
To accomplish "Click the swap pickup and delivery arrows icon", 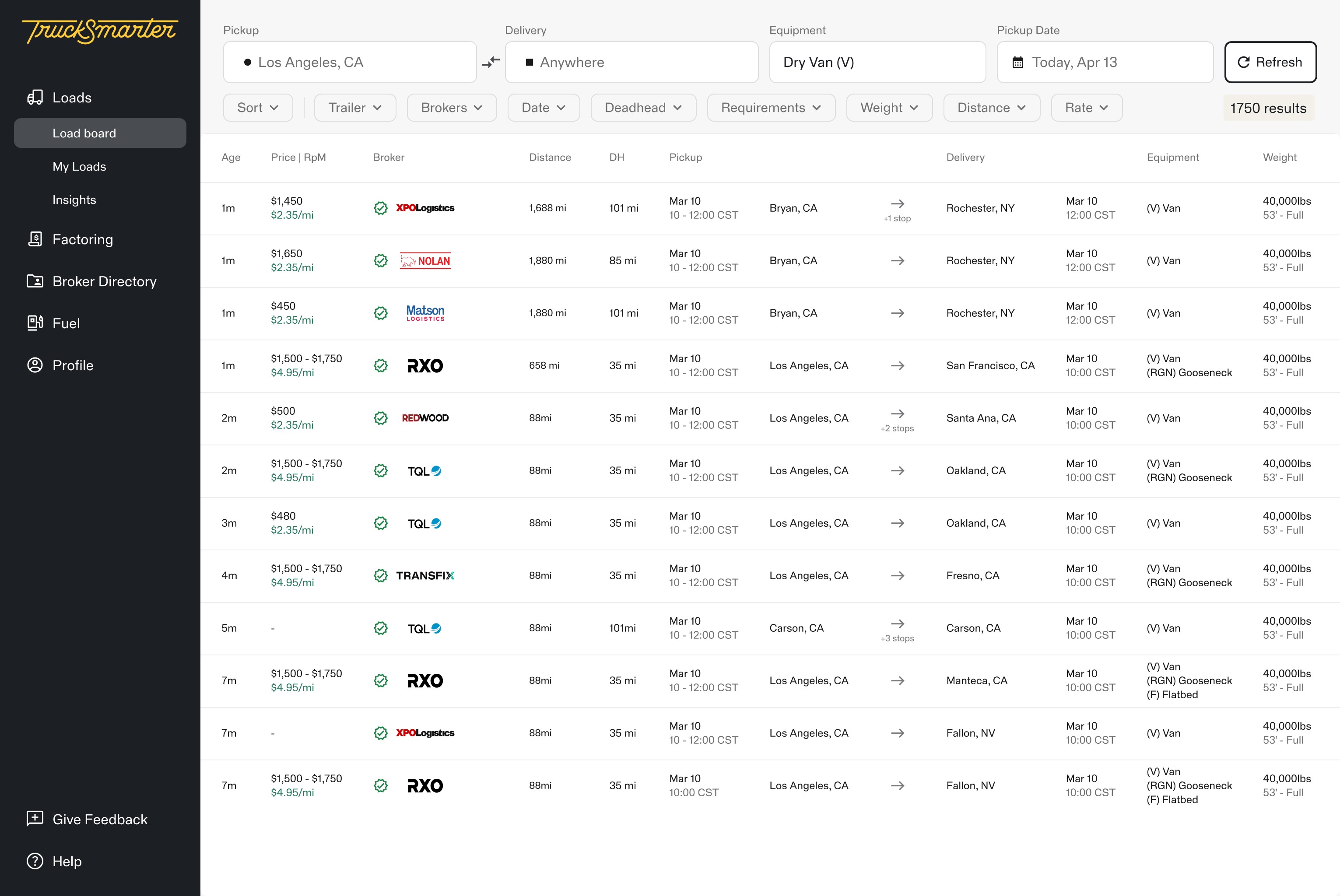I will (491, 62).
